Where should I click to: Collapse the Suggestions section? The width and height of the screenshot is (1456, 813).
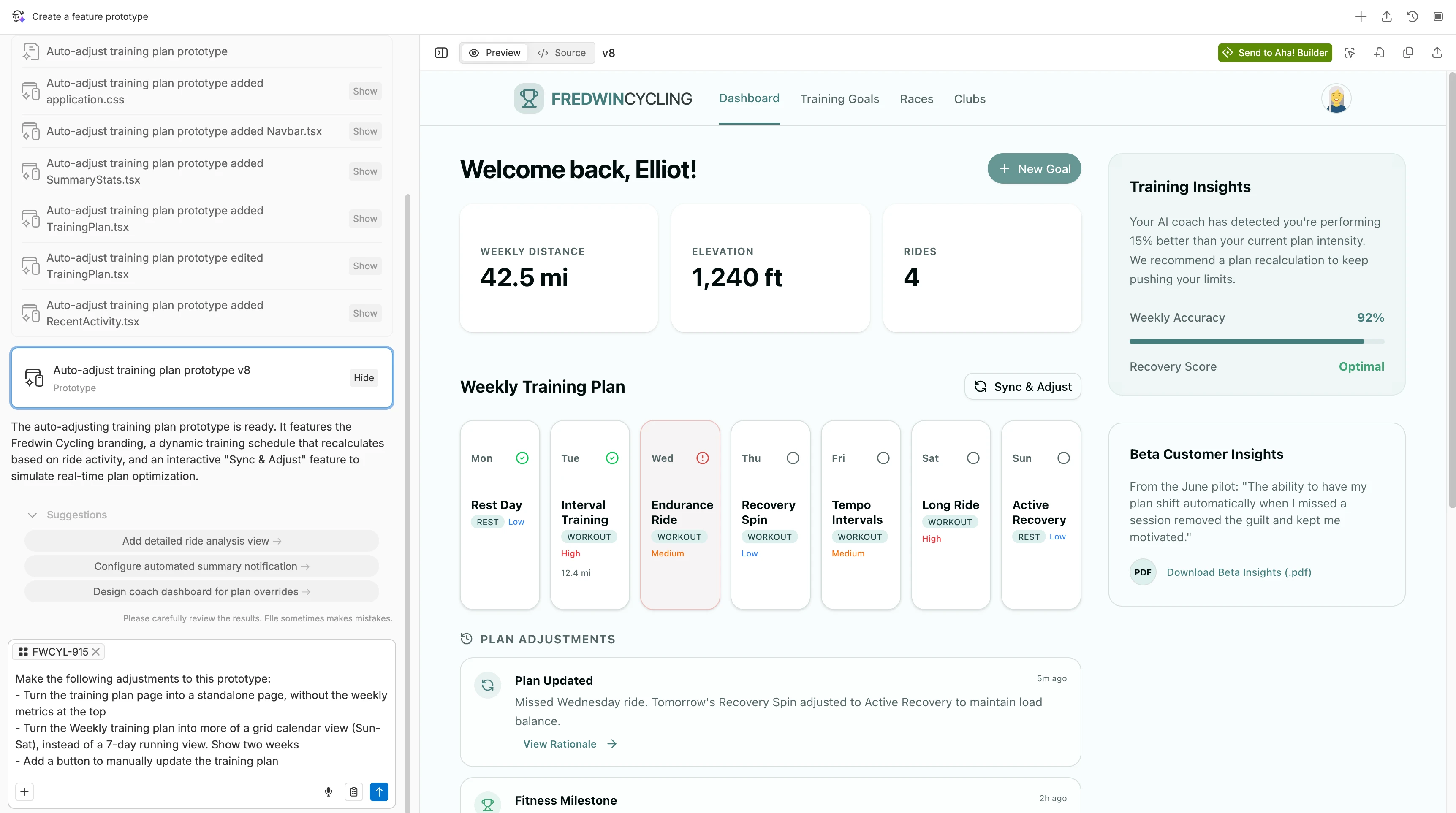(32, 515)
